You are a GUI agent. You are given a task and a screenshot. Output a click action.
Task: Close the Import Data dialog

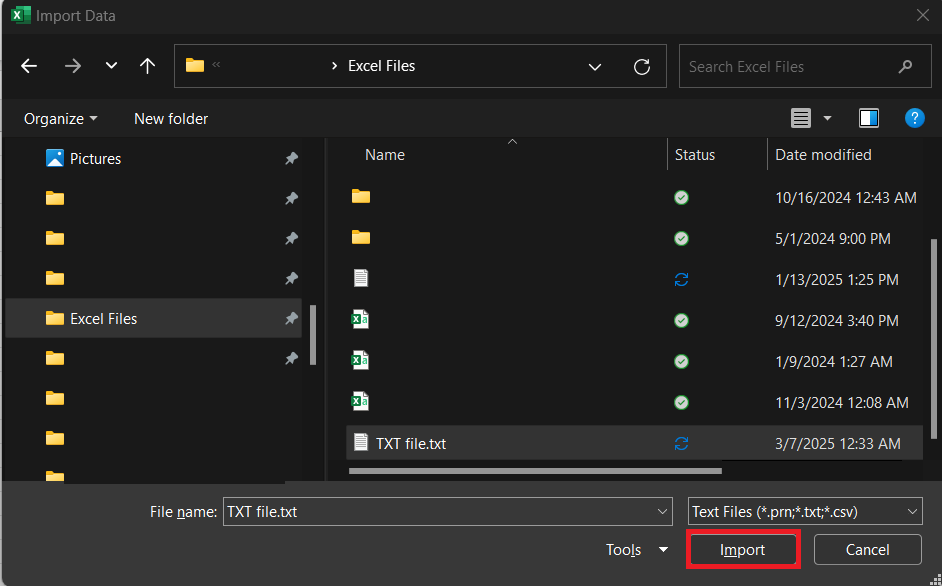pyautogui.click(x=923, y=16)
